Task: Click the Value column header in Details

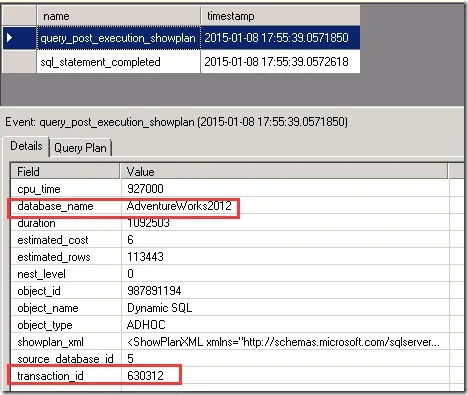Action: point(284,172)
